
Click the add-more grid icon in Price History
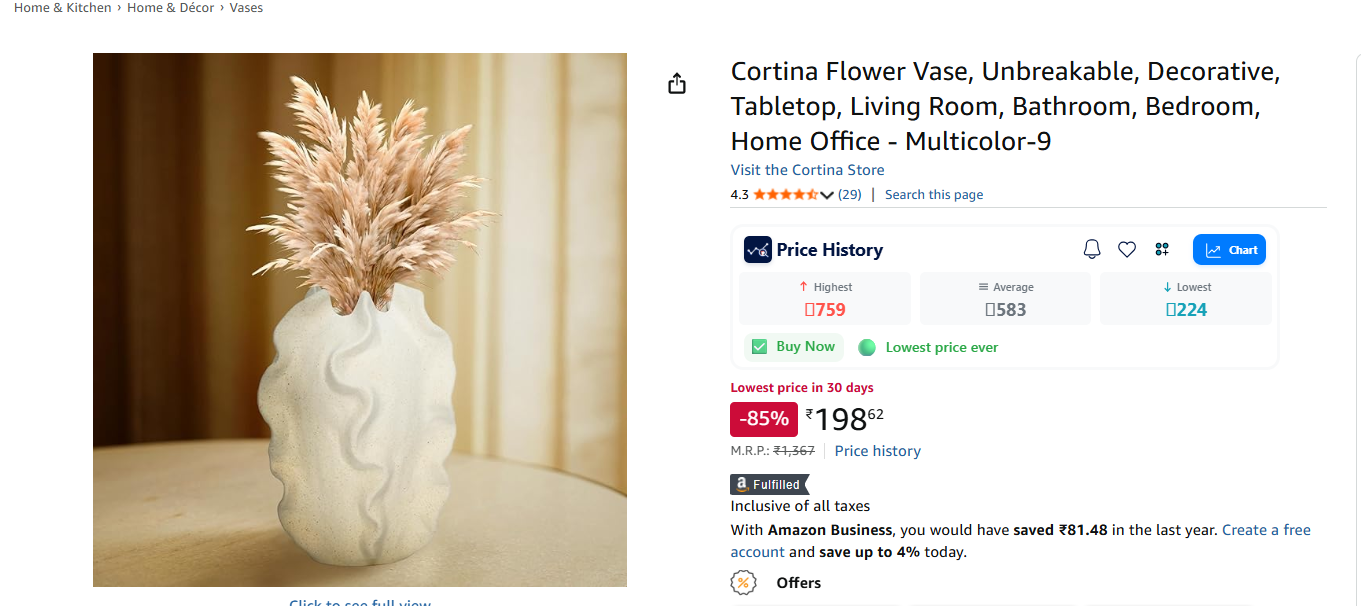[1162, 249]
